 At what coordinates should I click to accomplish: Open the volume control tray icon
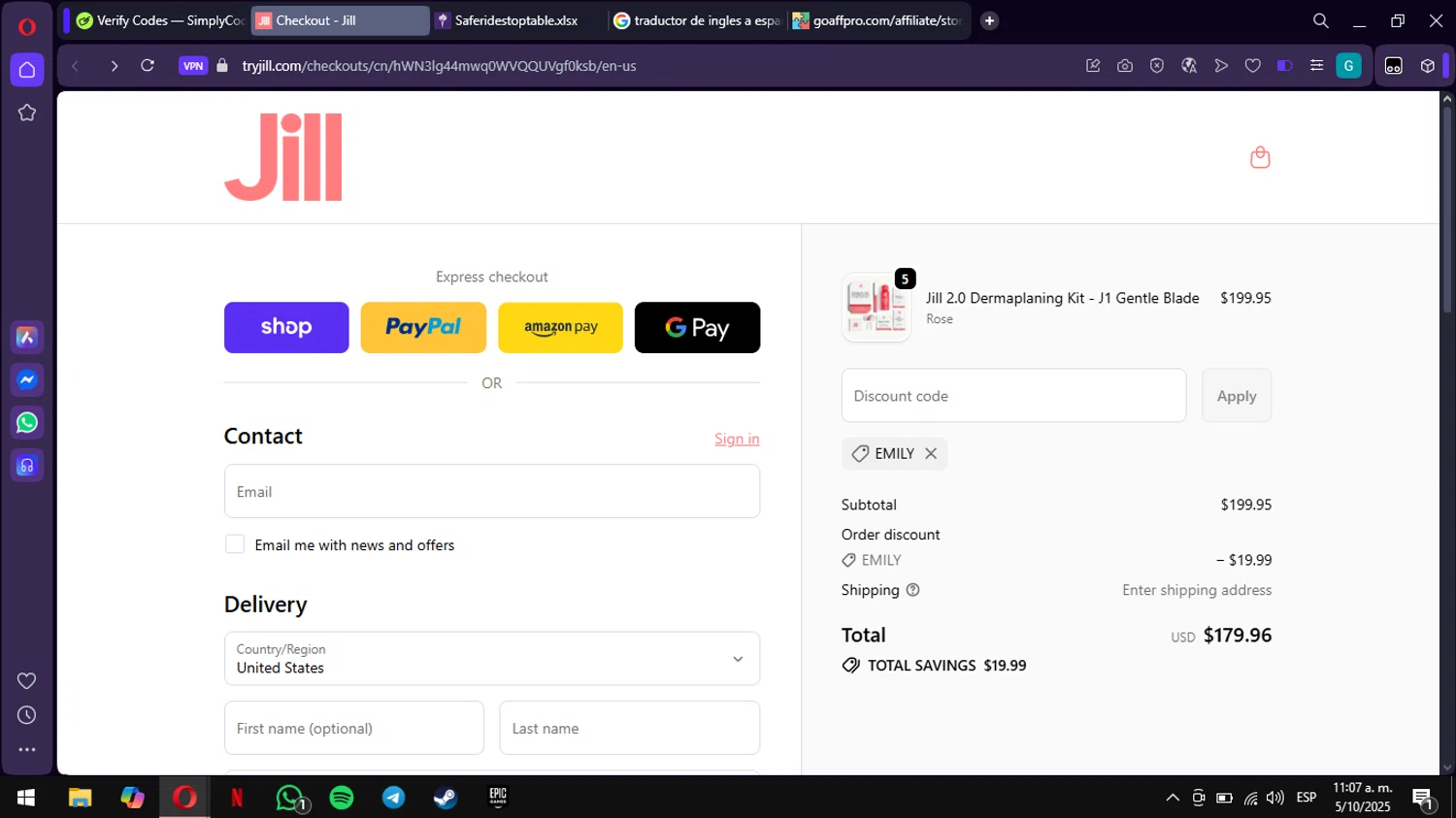[x=1275, y=798]
